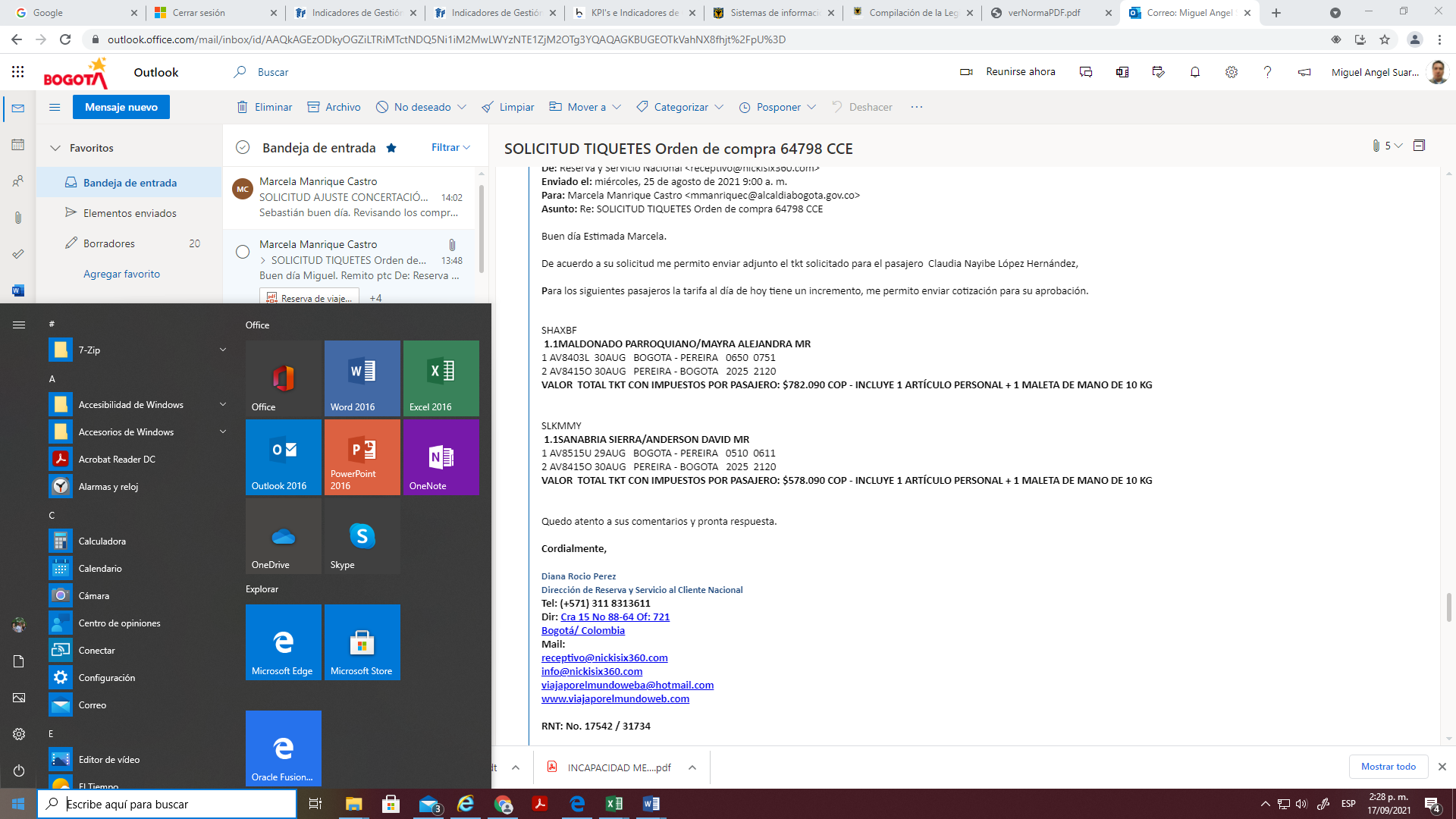The width and height of the screenshot is (1456, 819).
Task: Select the SOLICITUD TIQUETES message checkbox circle
Action: tap(243, 252)
